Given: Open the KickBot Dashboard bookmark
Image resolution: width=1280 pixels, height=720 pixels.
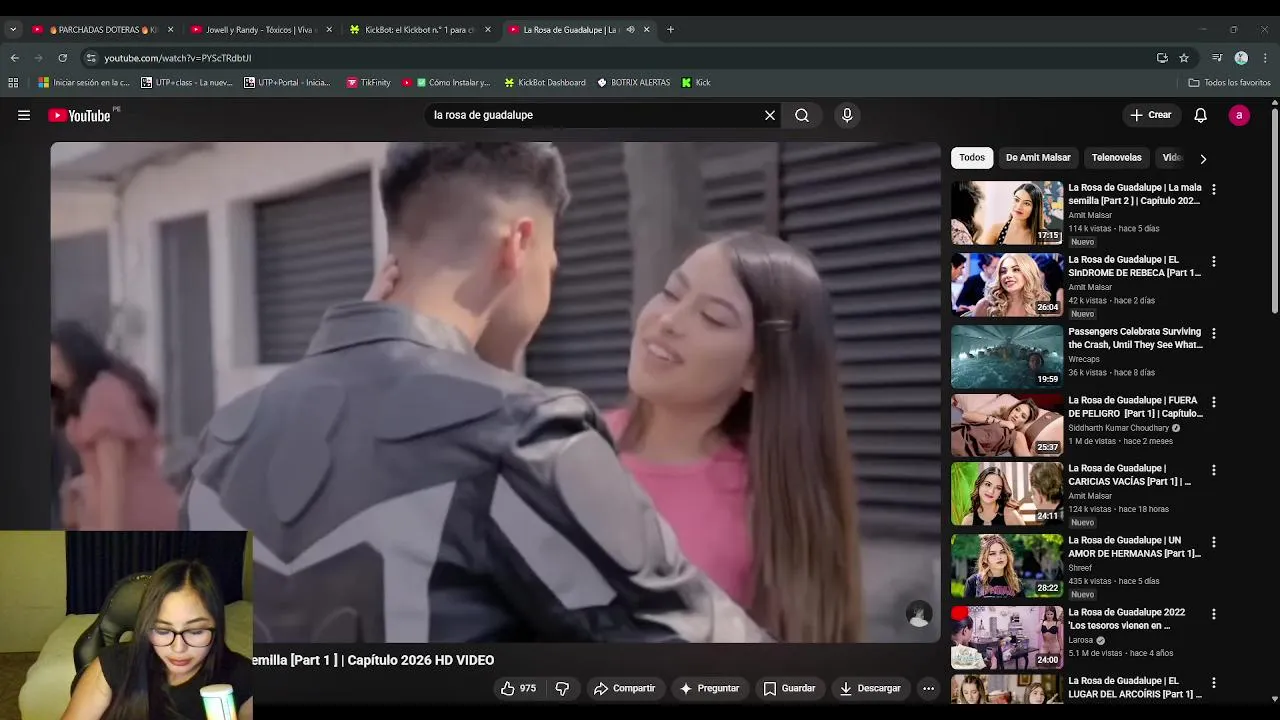Looking at the screenshot, I should [545, 83].
